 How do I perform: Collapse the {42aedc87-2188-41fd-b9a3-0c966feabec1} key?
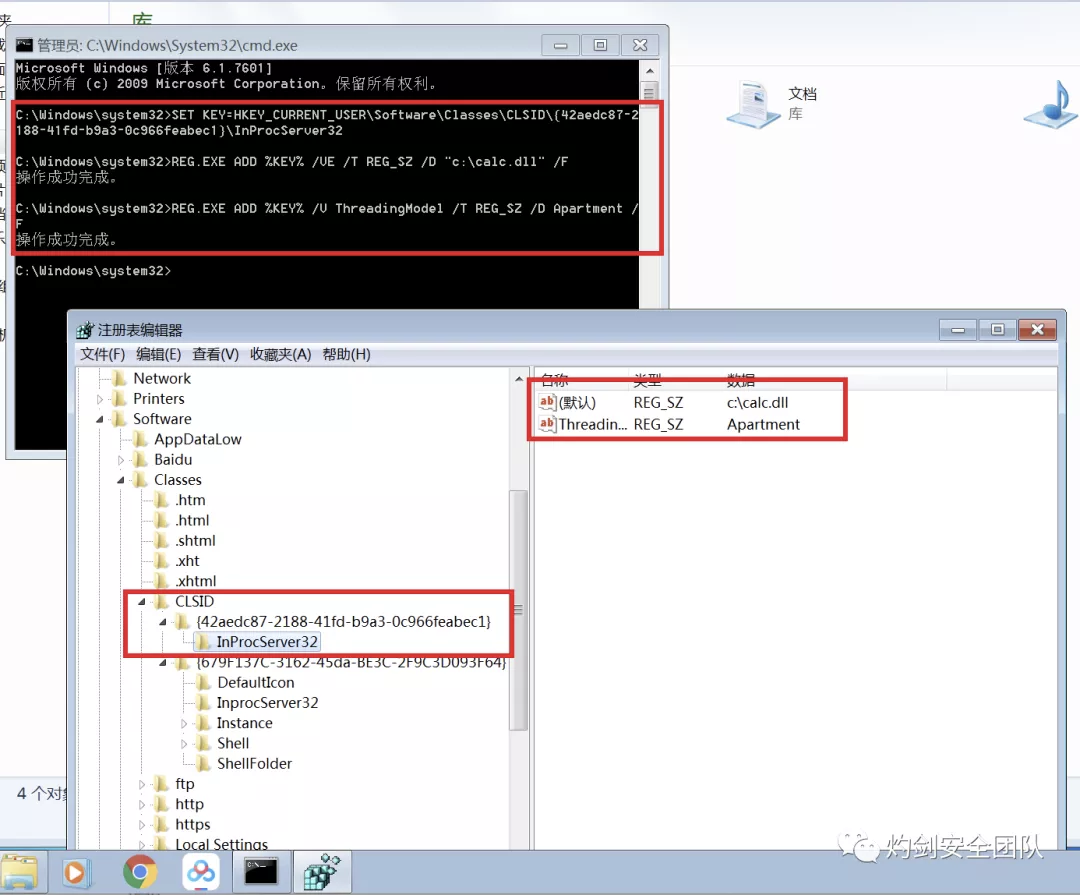pyautogui.click(x=163, y=621)
